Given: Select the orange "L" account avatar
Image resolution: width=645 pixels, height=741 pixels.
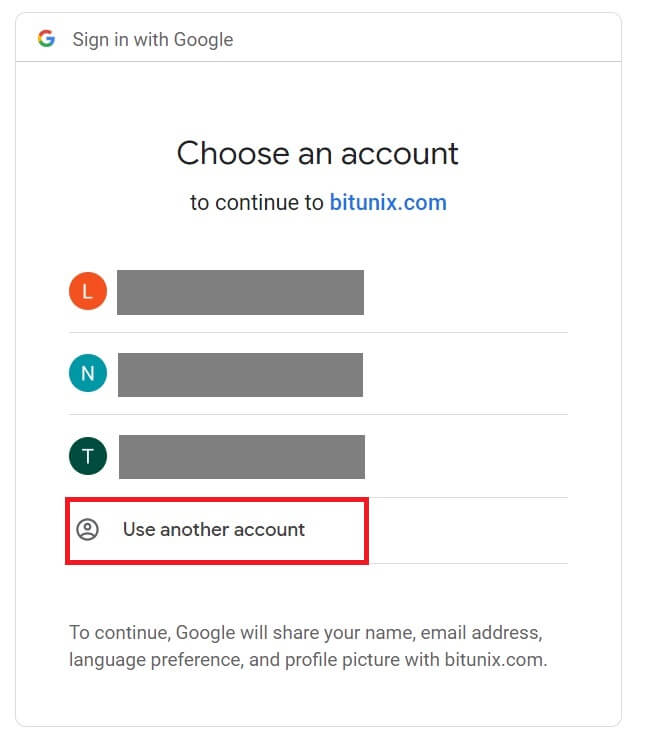Looking at the screenshot, I should click(88, 291).
